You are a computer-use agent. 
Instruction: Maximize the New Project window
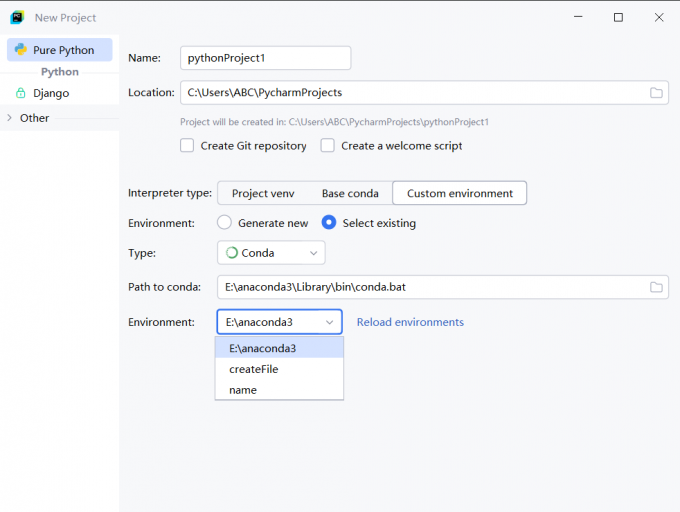click(618, 17)
